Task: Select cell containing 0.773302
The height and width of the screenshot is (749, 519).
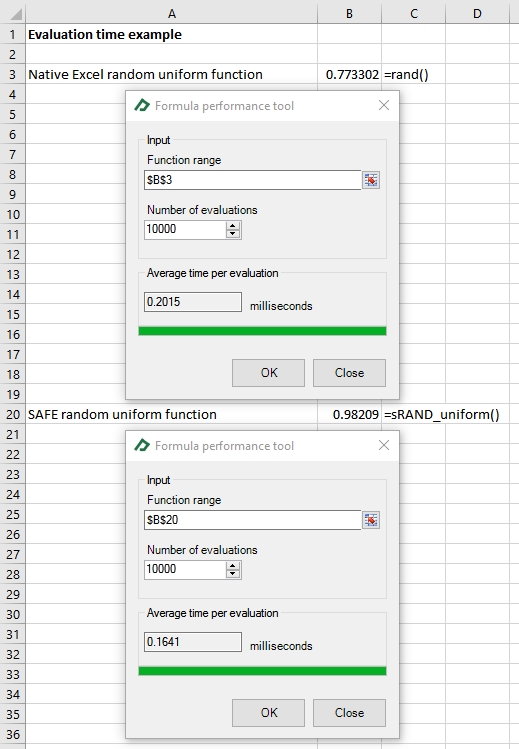Action: [349, 75]
